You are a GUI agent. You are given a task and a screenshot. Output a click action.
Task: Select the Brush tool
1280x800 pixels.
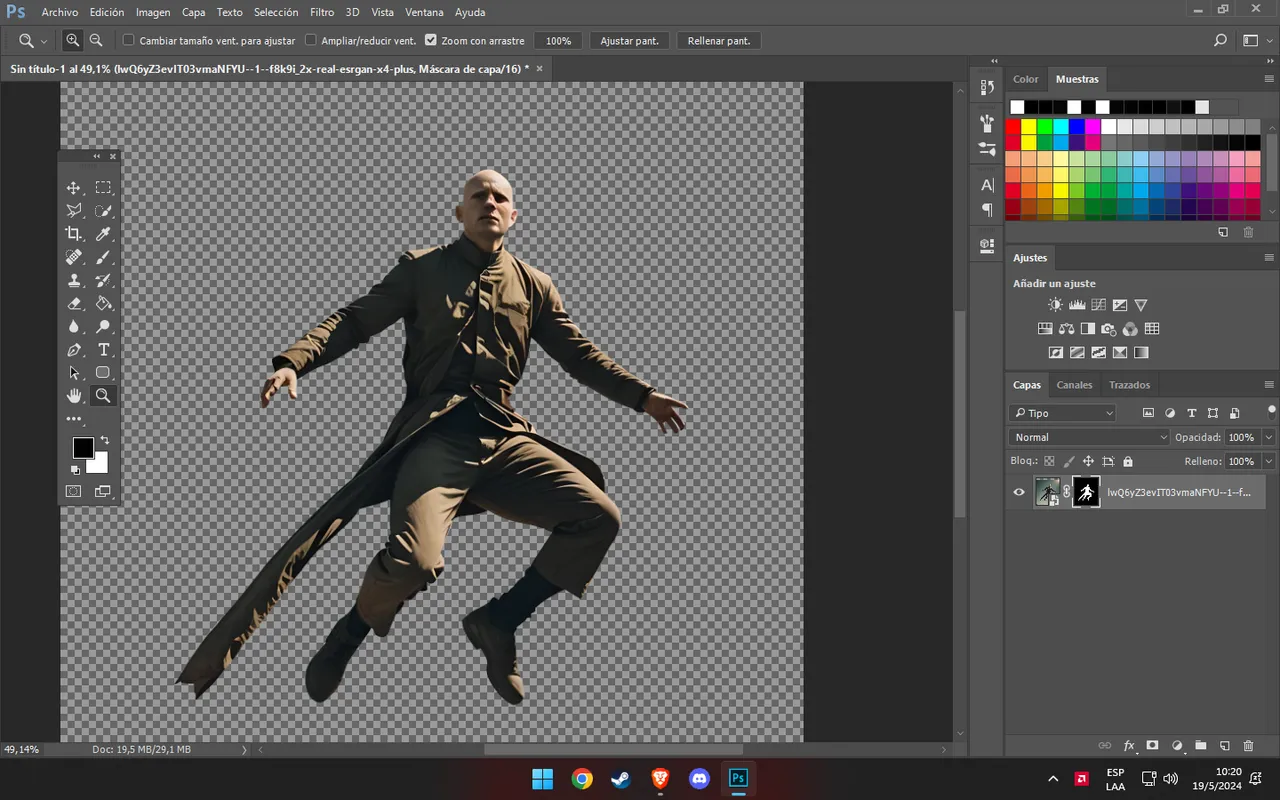coord(103,257)
